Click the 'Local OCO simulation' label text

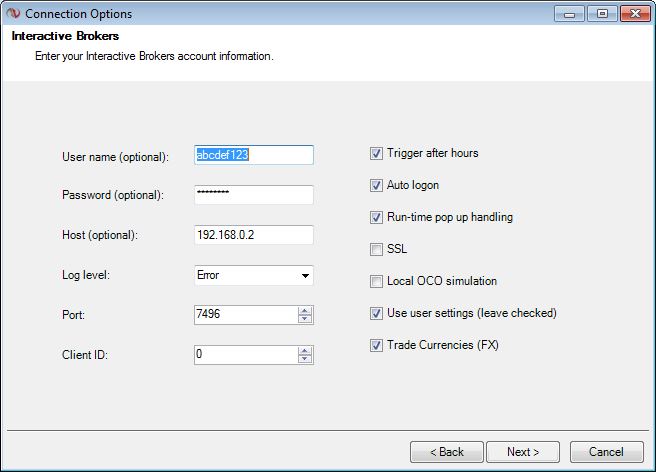442,281
